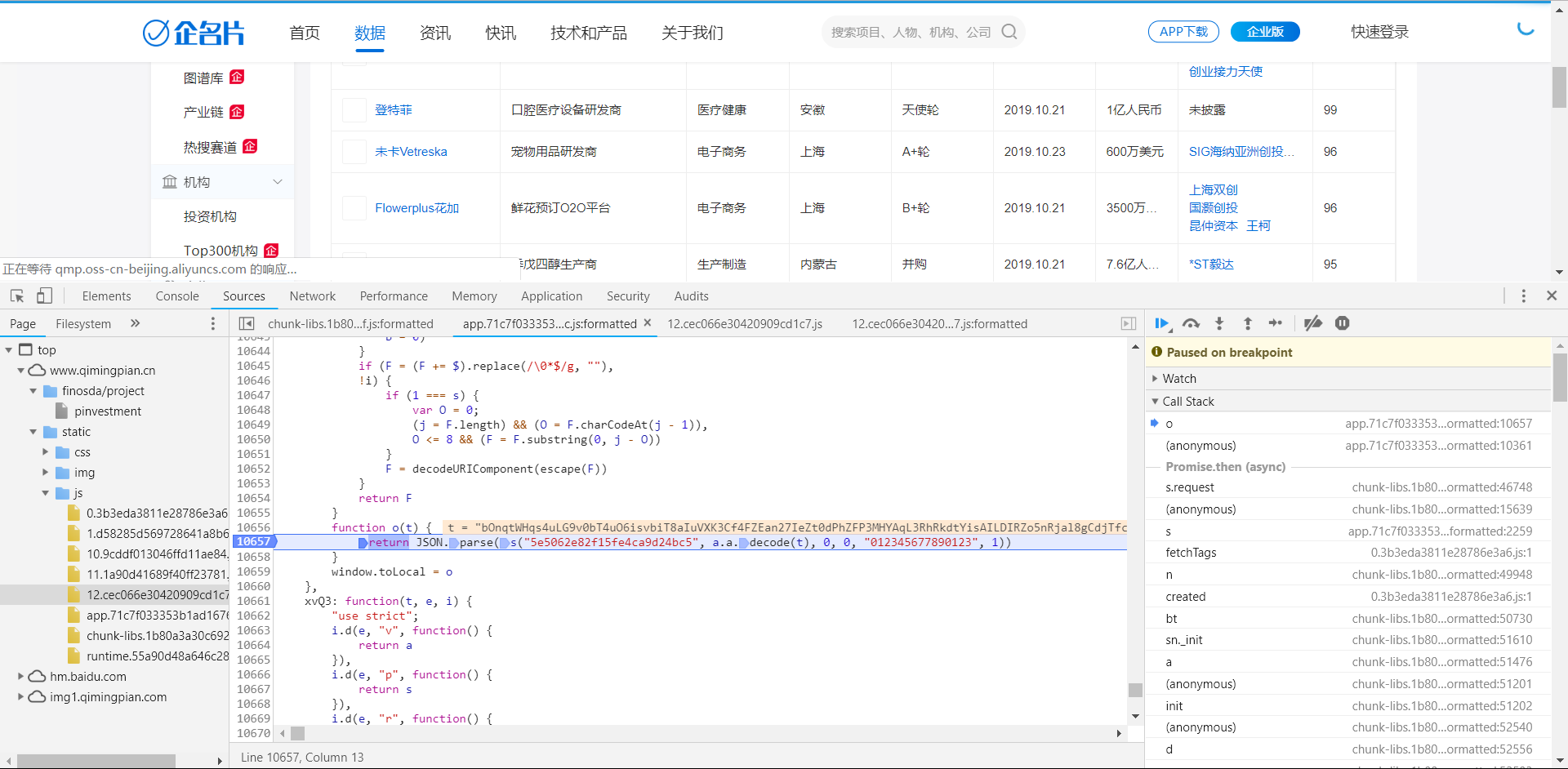Screen dimensions: 1568x769
Task: Collapse the top frame tree node
Action: point(9,350)
